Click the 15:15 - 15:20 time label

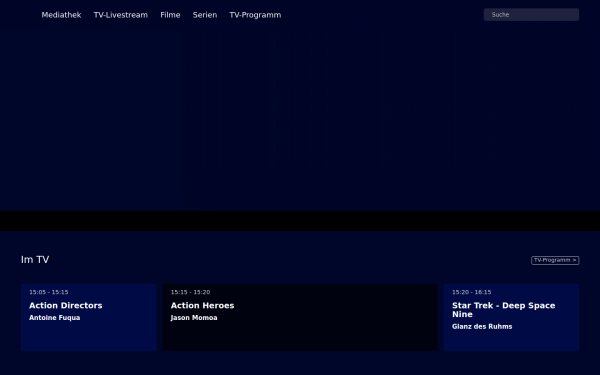(x=190, y=292)
